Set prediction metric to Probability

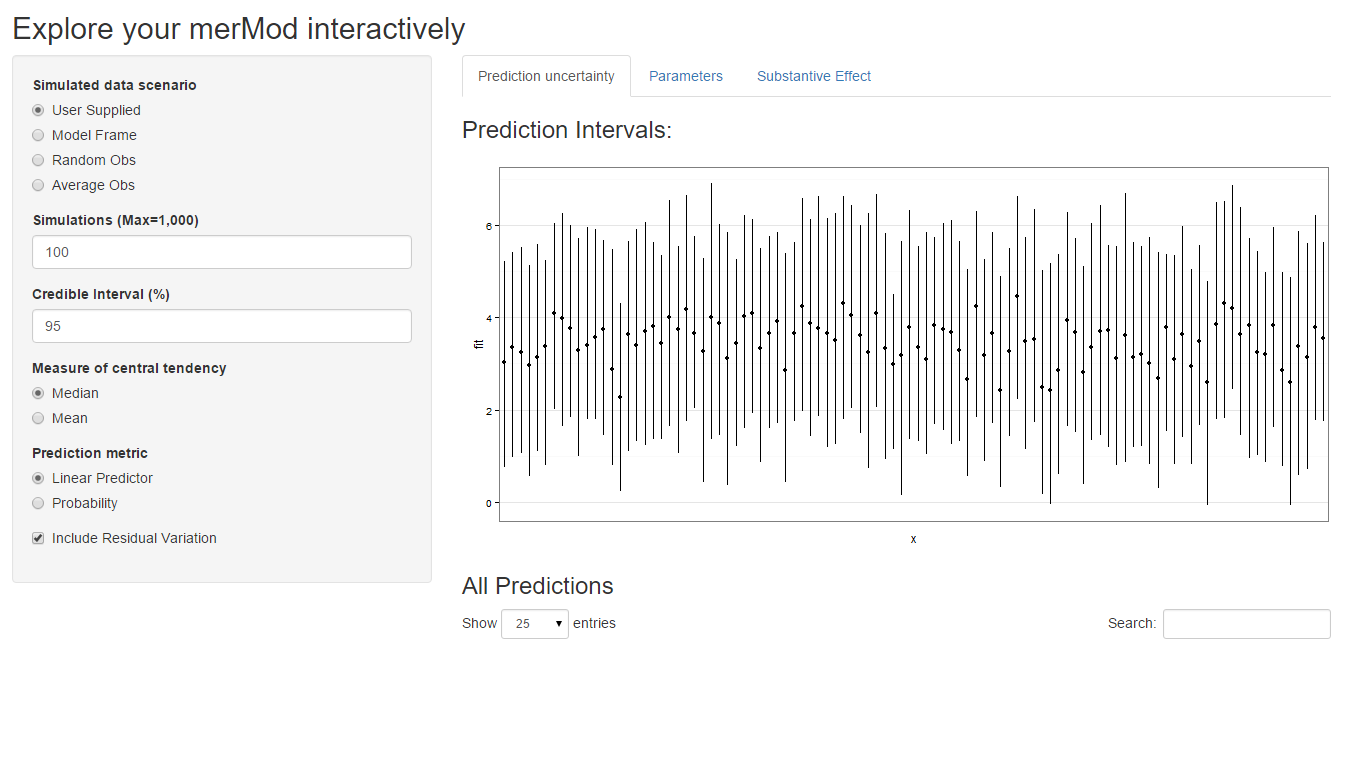38,503
